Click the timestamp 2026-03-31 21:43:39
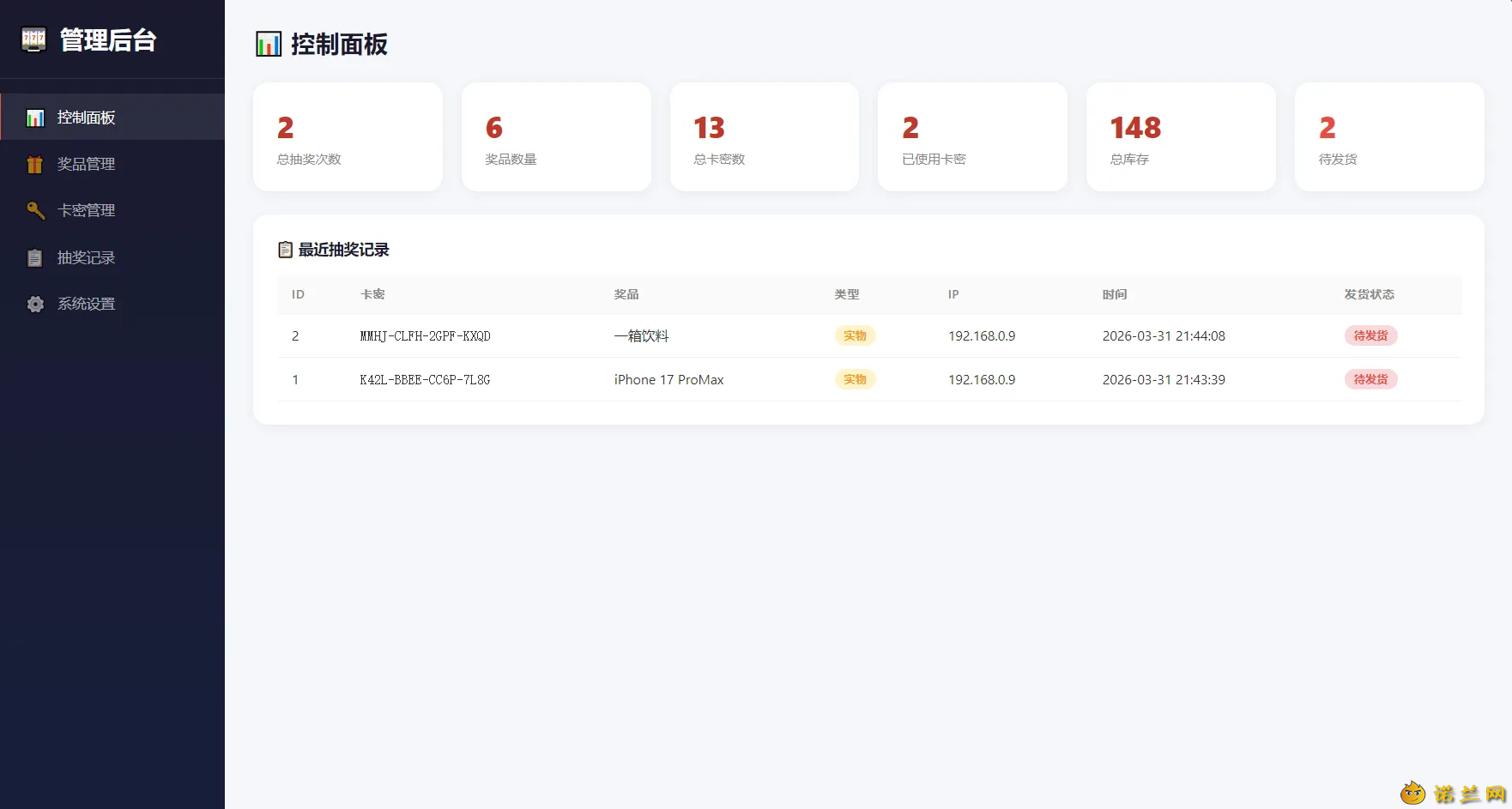The width and height of the screenshot is (1512, 809). coord(1164,380)
